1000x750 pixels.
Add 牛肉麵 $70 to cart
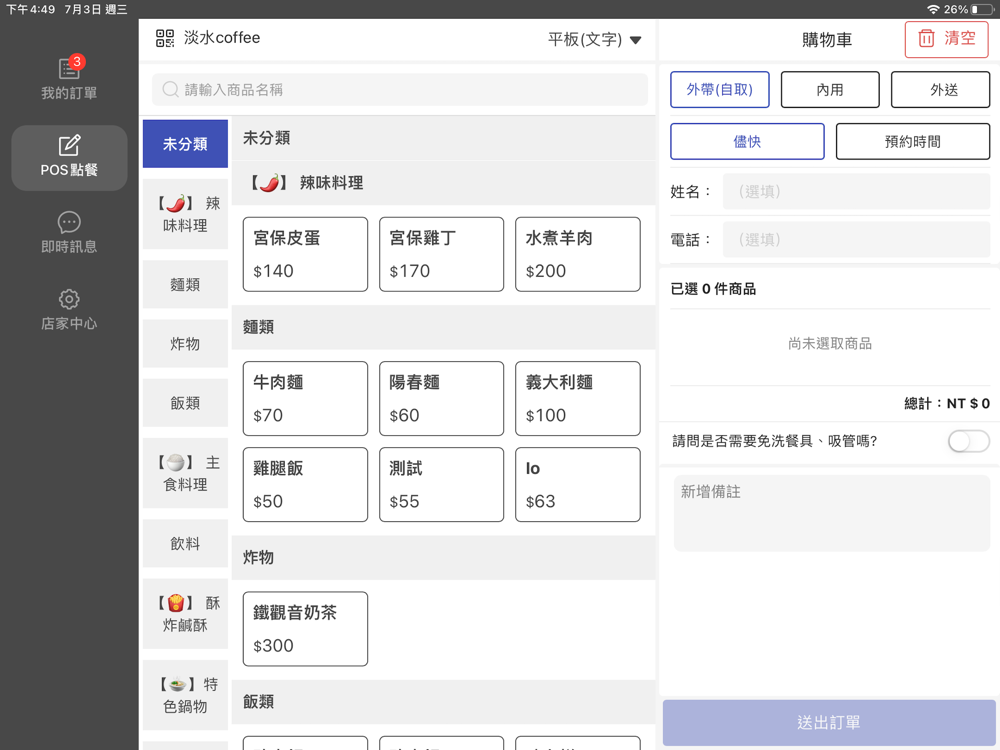tap(305, 399)
